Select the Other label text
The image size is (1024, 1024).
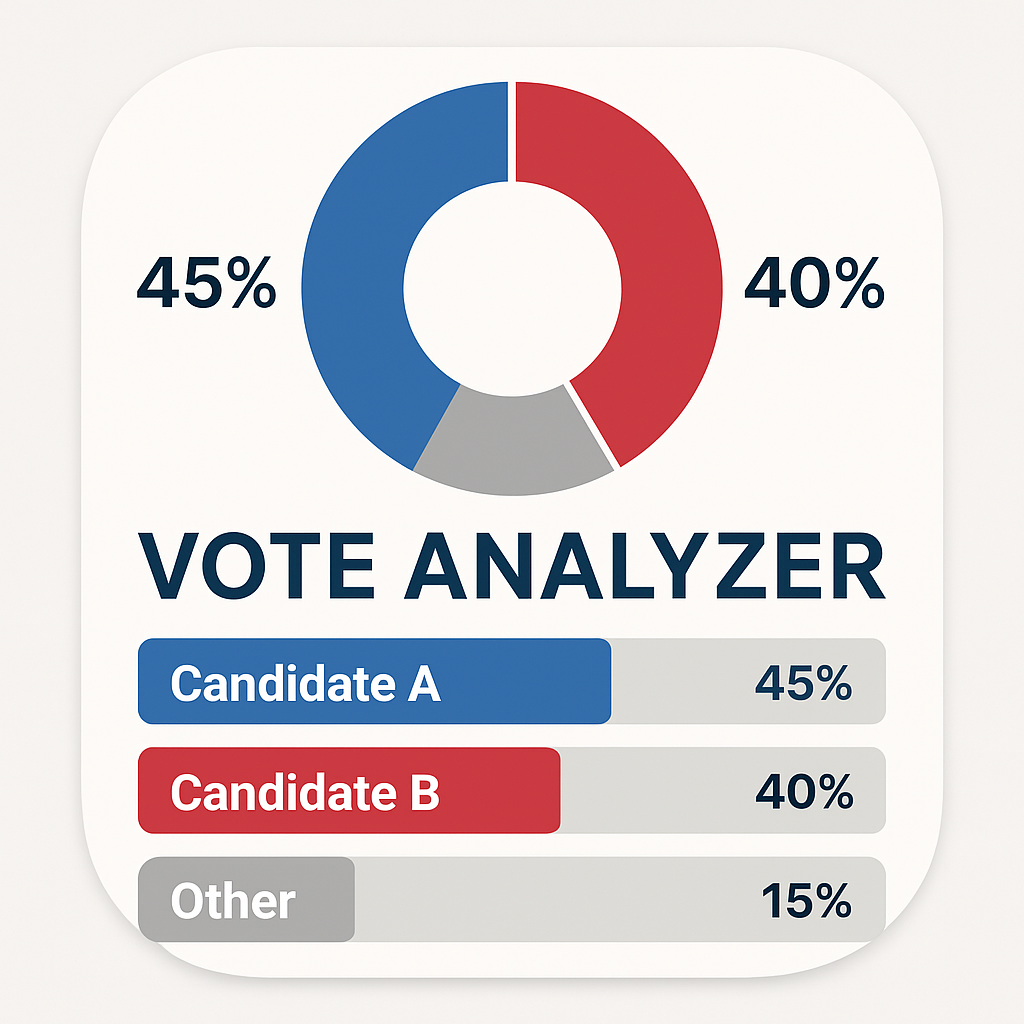[232, 901]
